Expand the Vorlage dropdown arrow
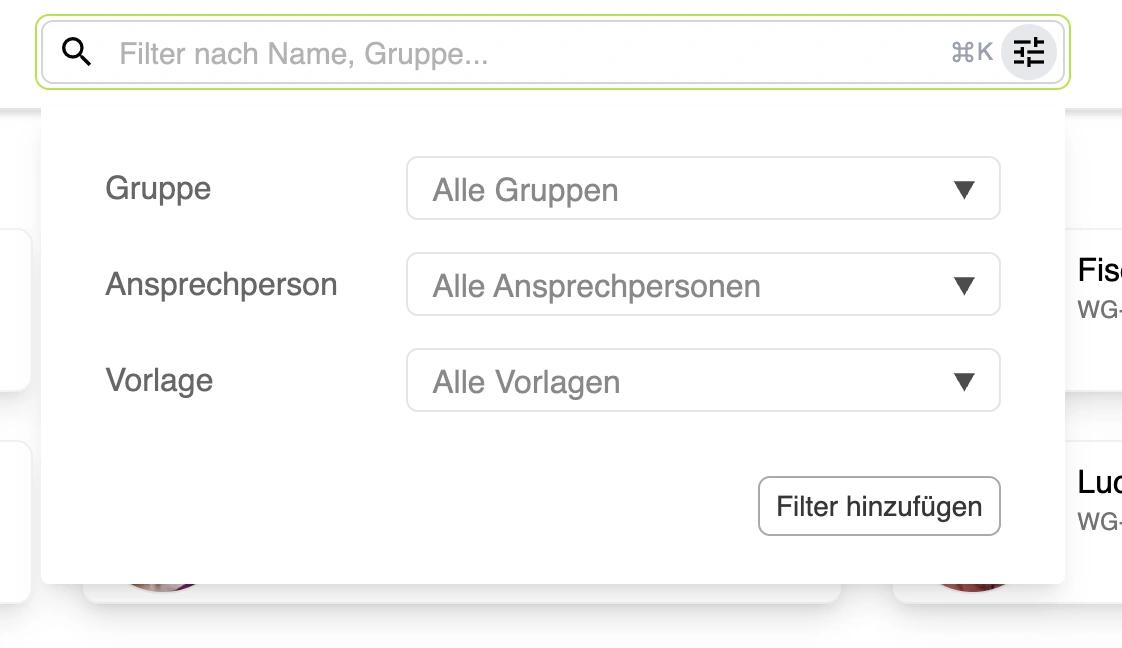1122x648 pixels. coord(964,381)
